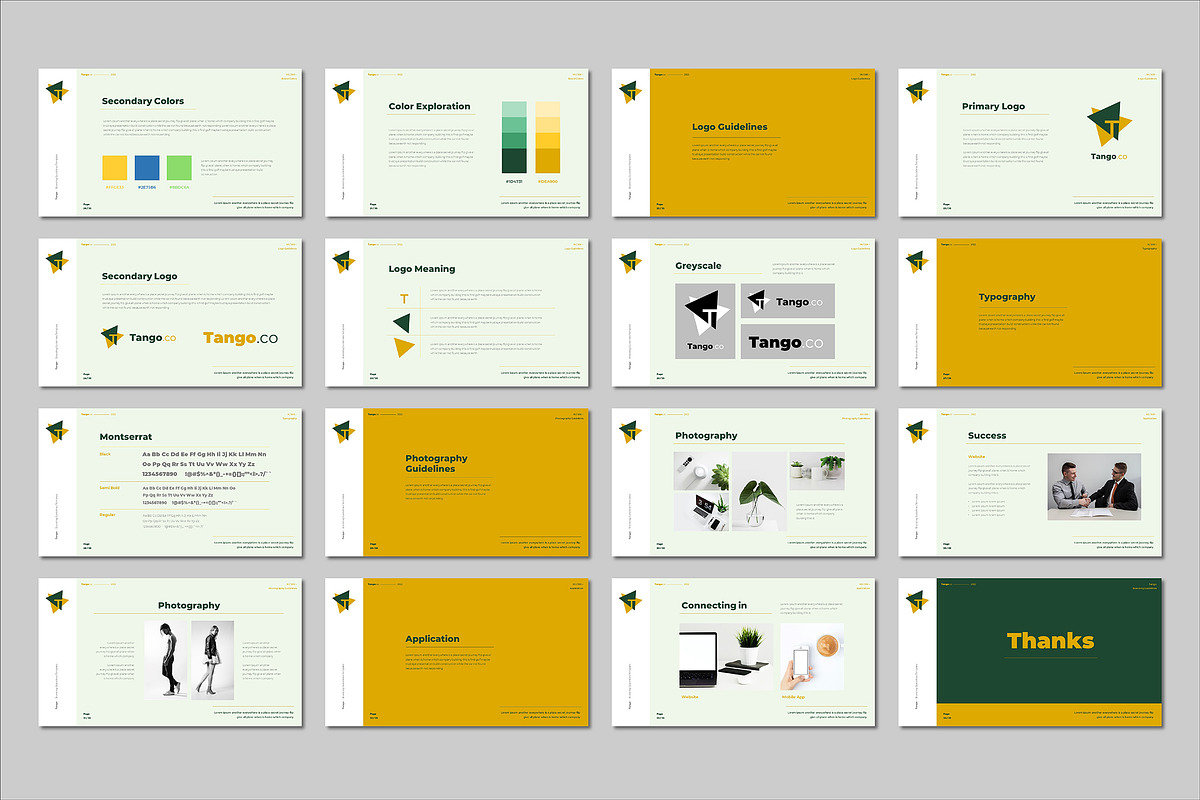Click the 'Secondary Logo' slide title
Image resolution: width=1200 pixels, height=800 pixels.
(x=140, y=276)
